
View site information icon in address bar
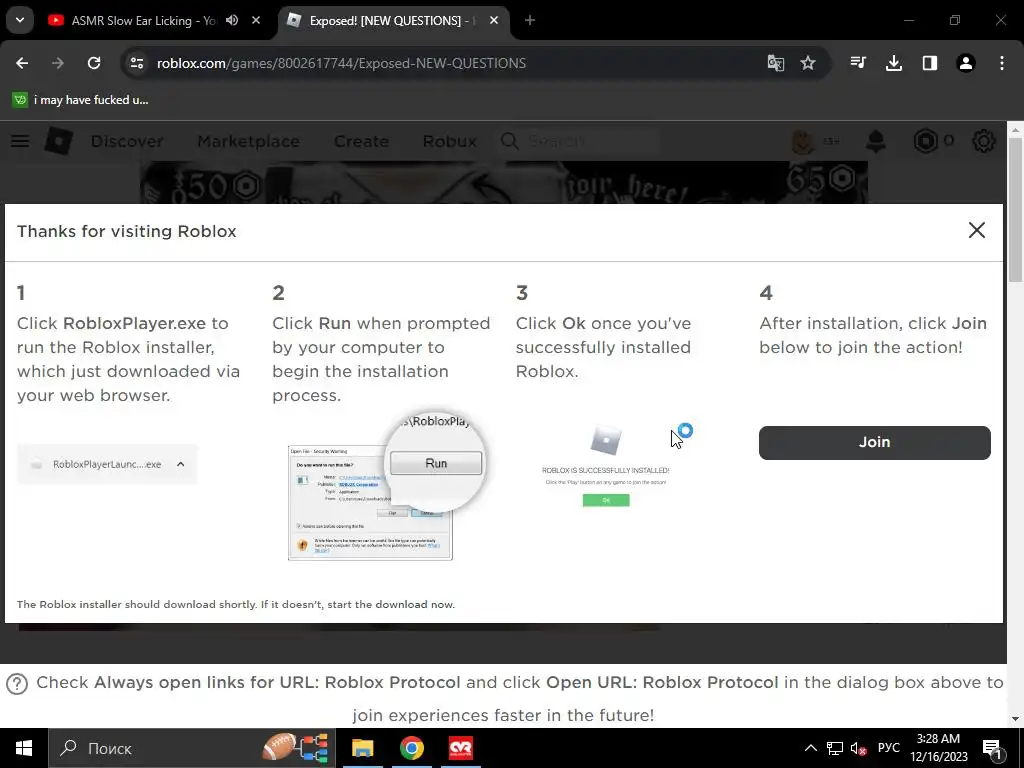pos(136,63)
